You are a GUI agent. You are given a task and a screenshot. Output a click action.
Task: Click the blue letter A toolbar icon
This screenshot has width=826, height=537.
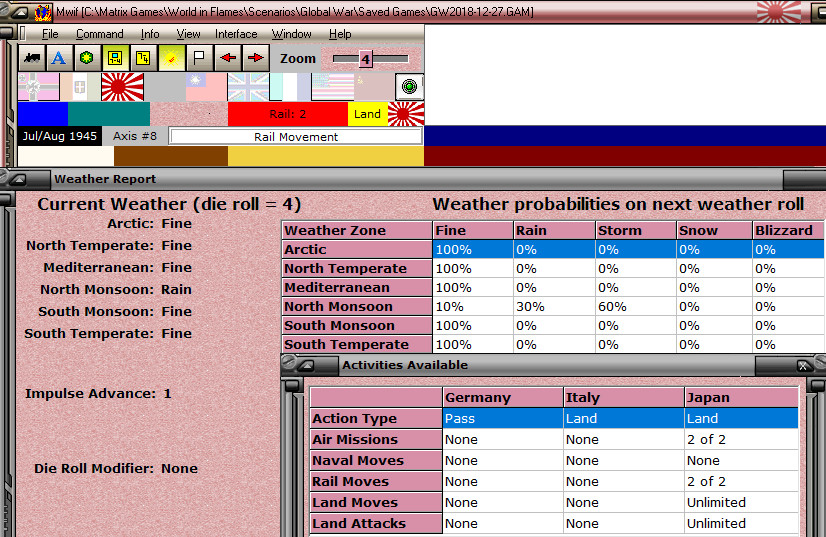point(59,58)
